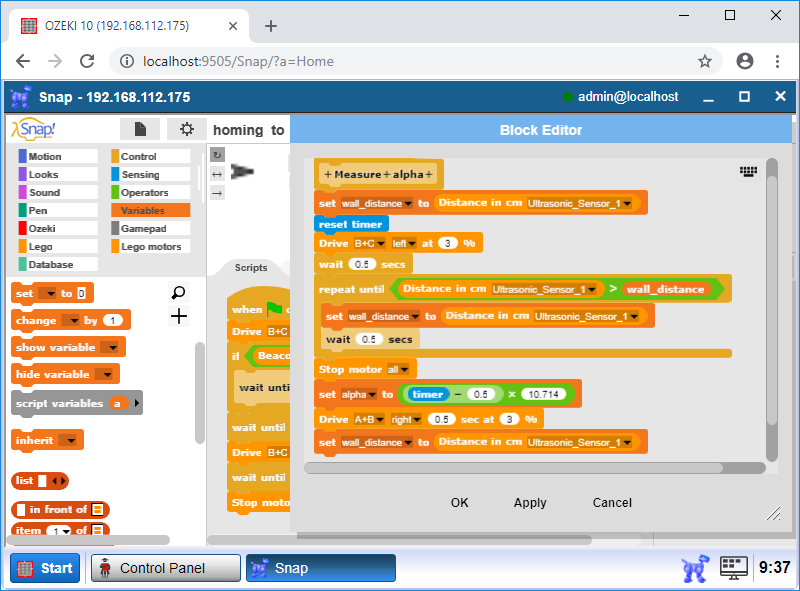Open Control Panel from taskbar
Viewport: 800px width, 591px height.
pos(166,568)
